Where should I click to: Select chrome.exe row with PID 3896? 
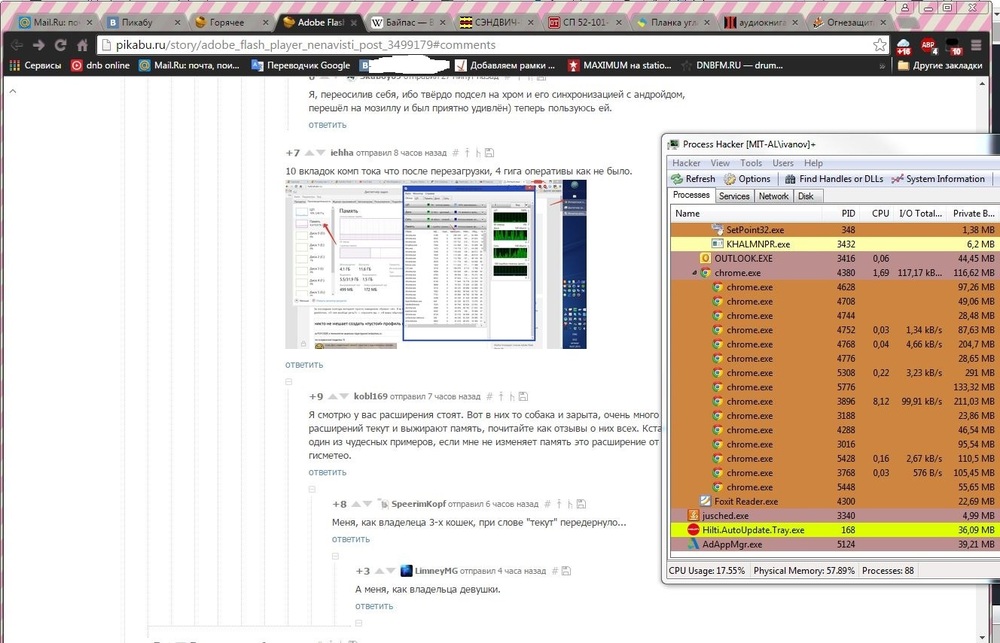click(x=833, y=401)
